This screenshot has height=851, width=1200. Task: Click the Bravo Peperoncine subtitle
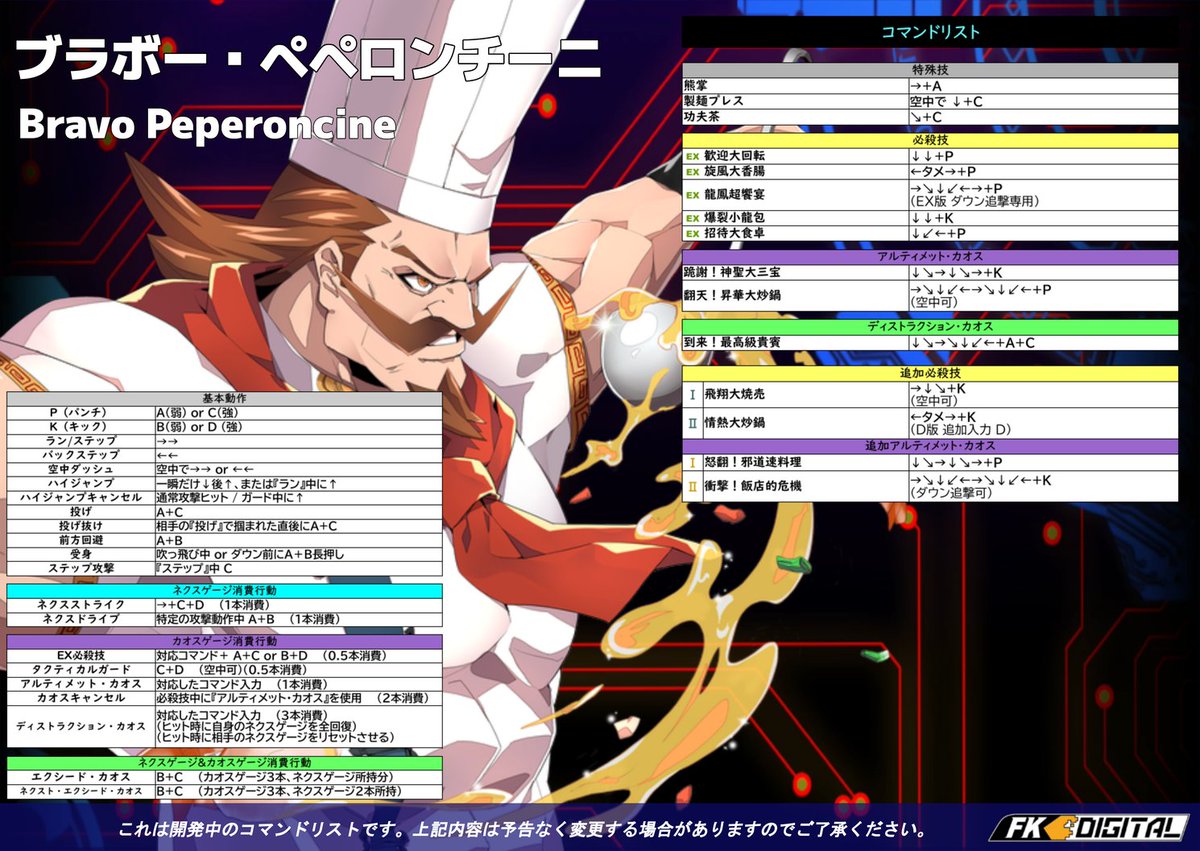pos(206,125)
